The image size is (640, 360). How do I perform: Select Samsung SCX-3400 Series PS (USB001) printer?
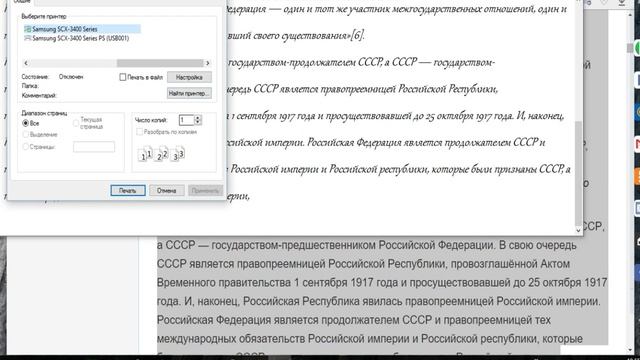point(77,38)
